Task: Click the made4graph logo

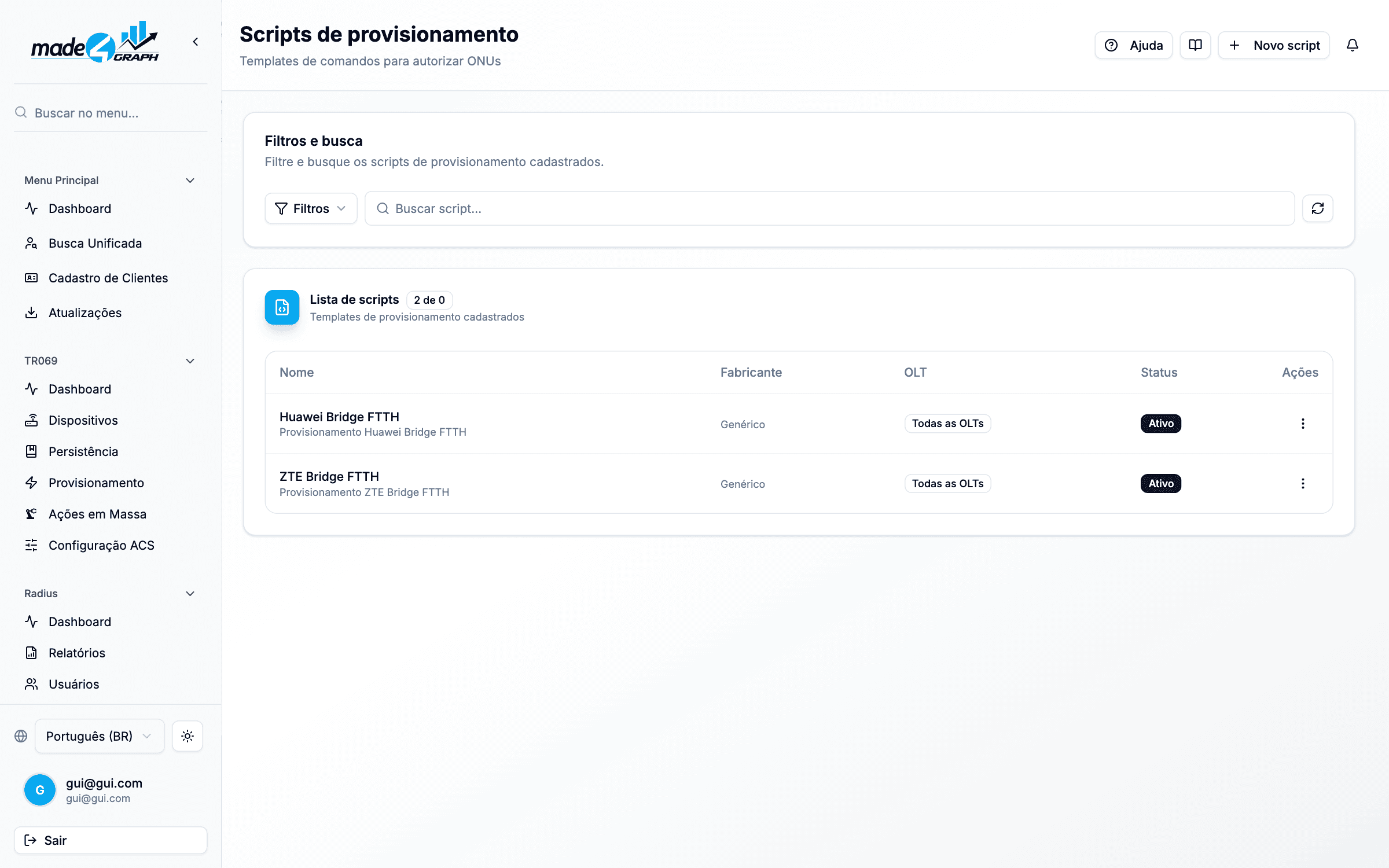Action: point(95,42)
